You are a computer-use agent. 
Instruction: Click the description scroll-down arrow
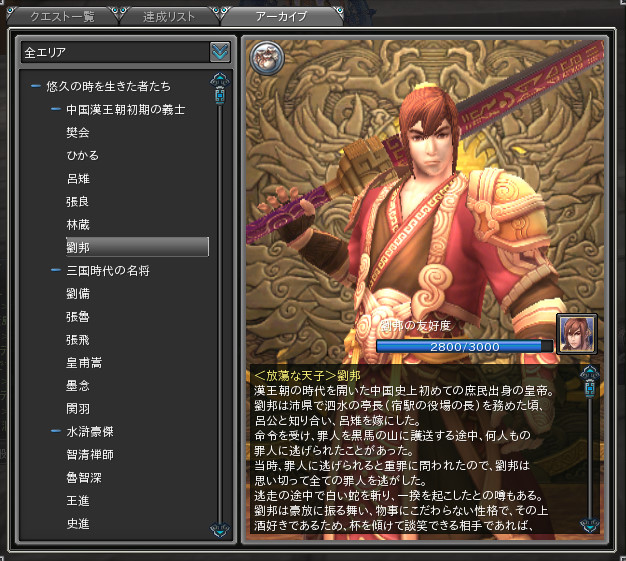pyautogui.click(x=590, y=524)
